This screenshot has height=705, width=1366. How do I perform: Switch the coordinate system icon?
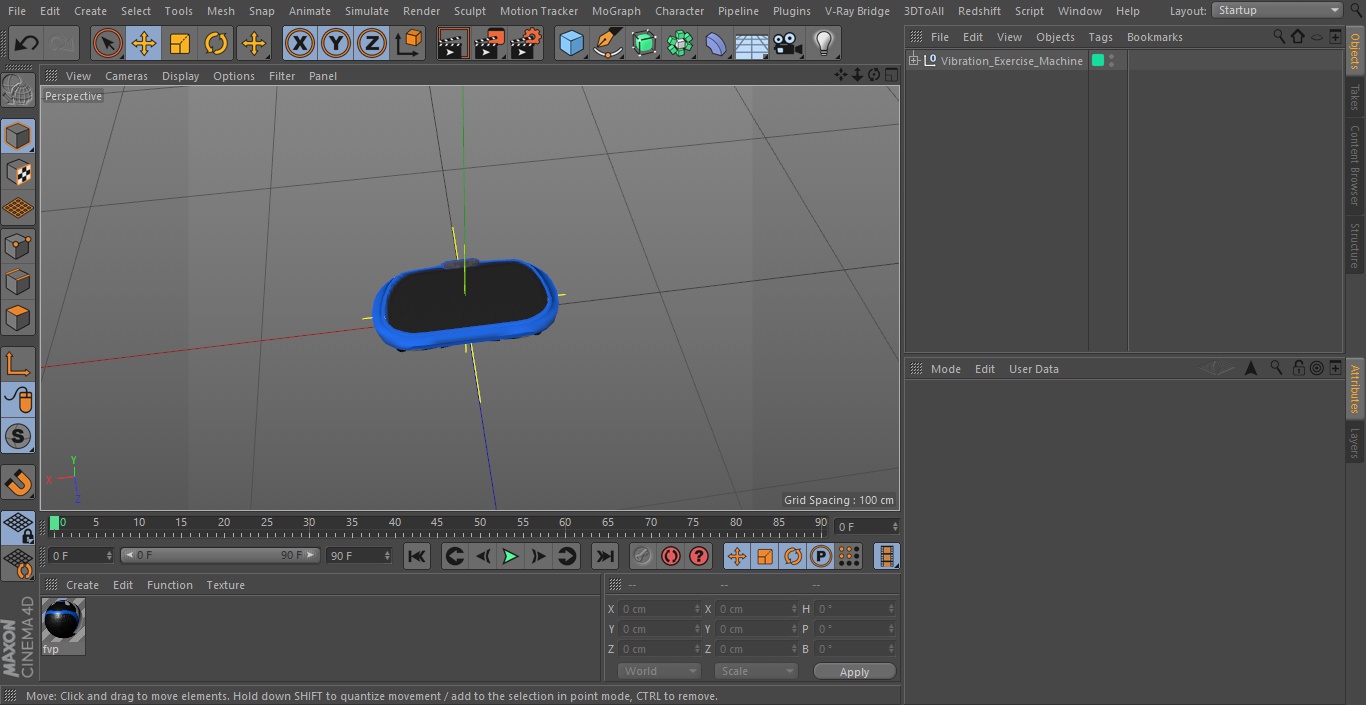pos(408,43)
